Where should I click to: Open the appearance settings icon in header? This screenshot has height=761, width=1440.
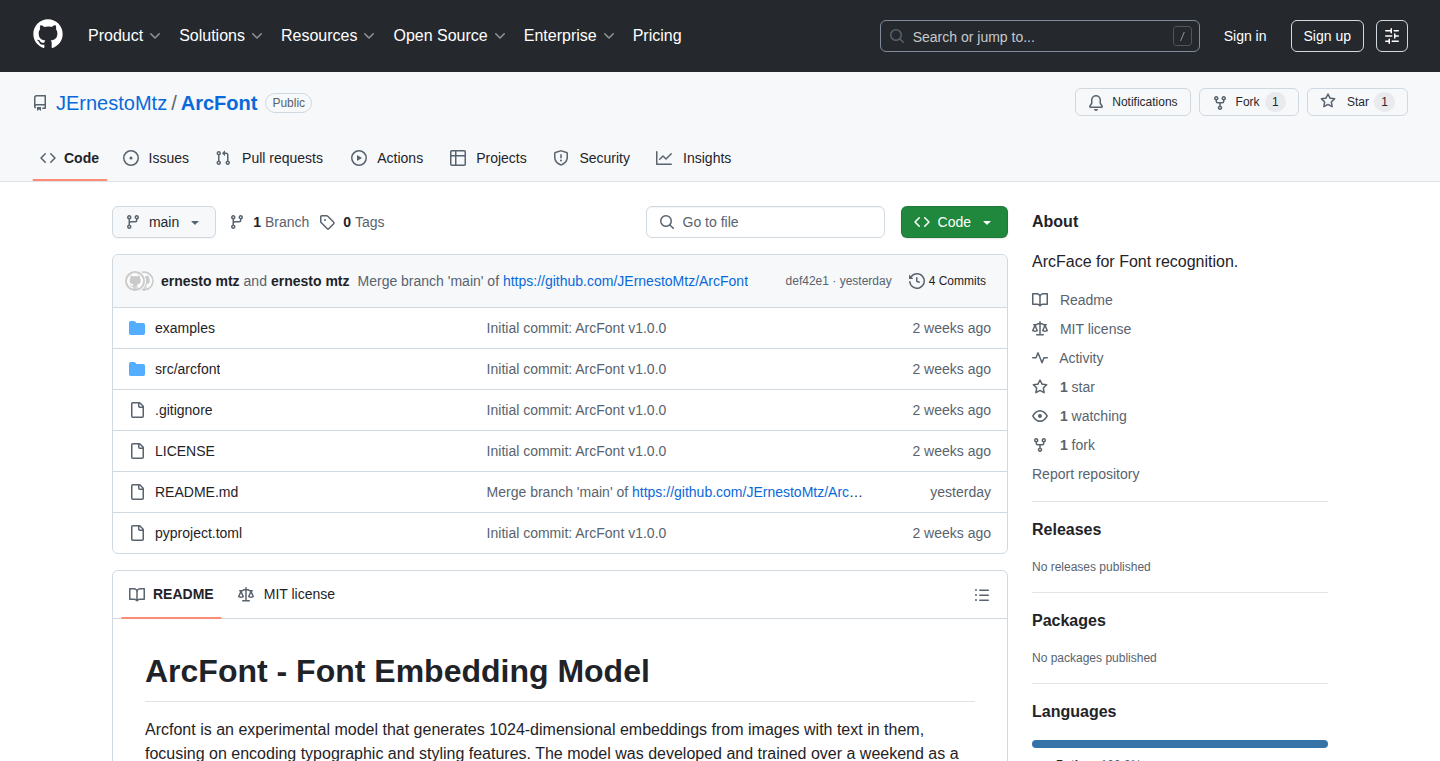tap(1392, 36)
